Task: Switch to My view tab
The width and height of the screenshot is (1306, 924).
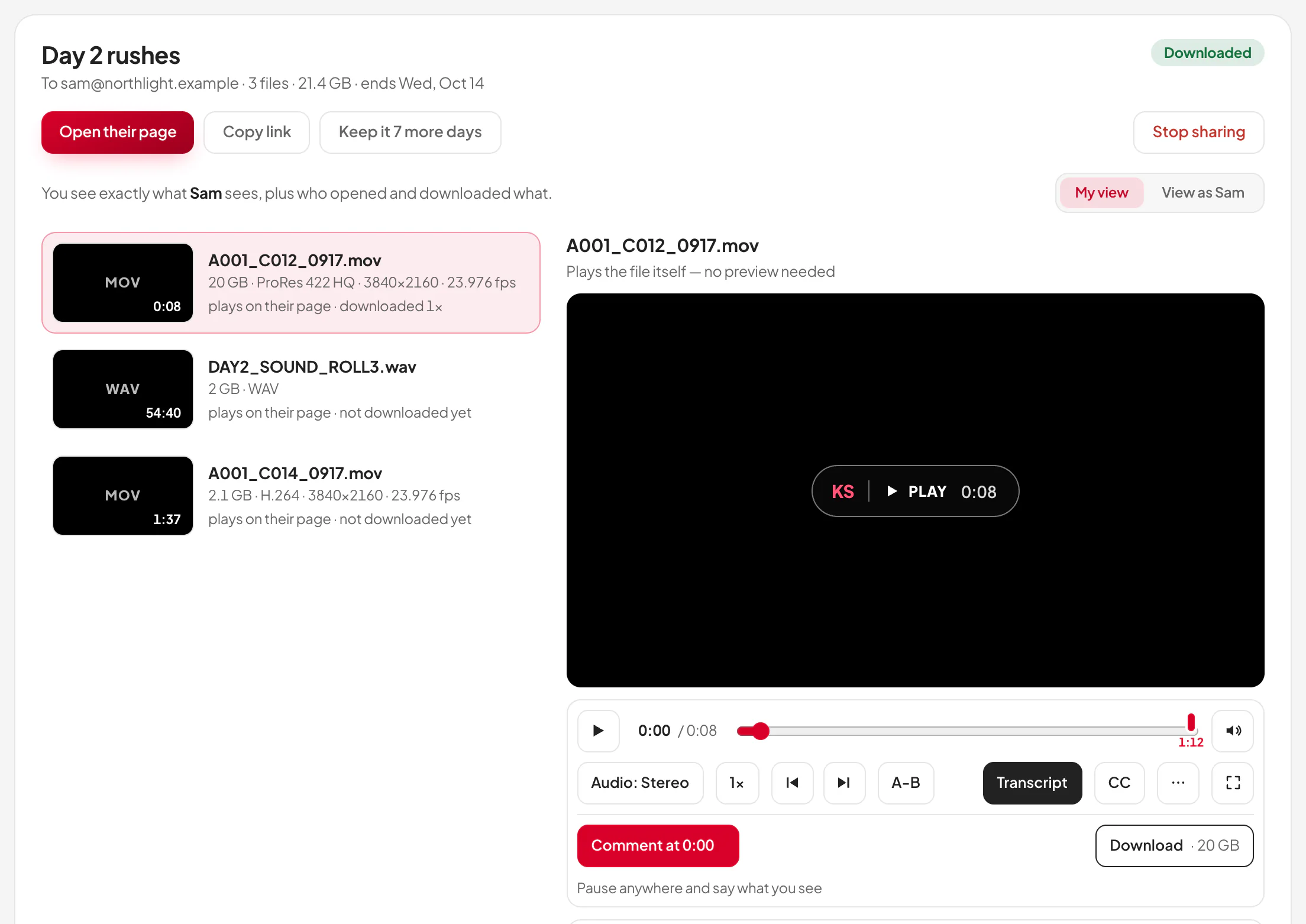Action: (1101, 193)
